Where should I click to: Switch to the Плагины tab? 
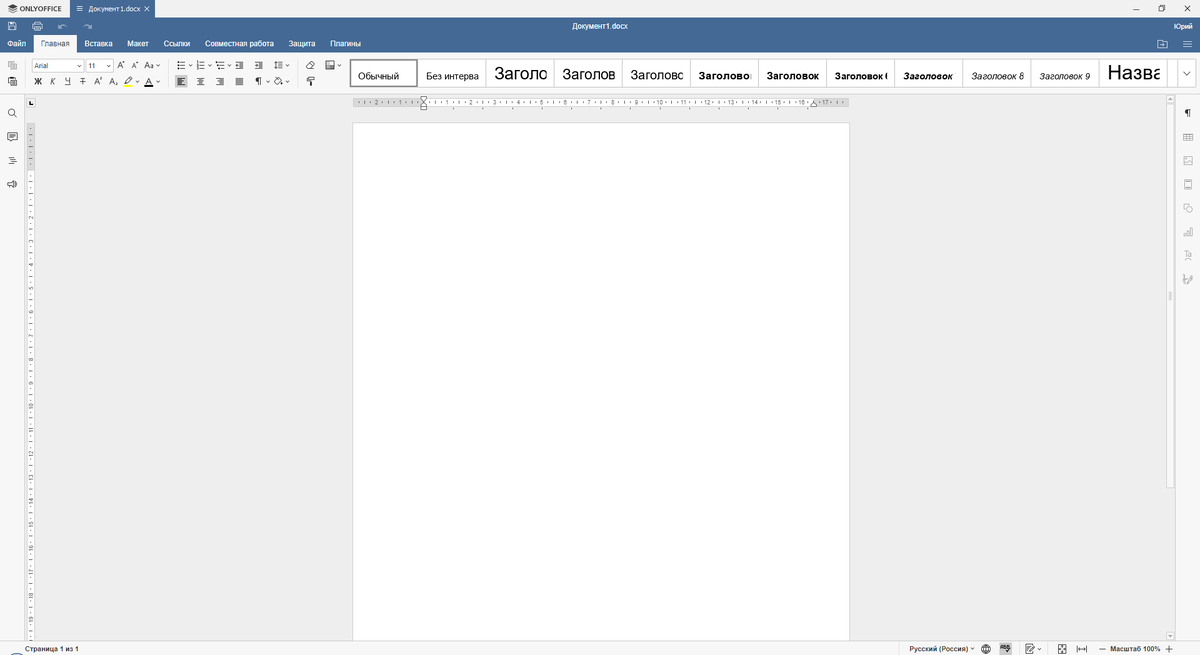(345, 44)
